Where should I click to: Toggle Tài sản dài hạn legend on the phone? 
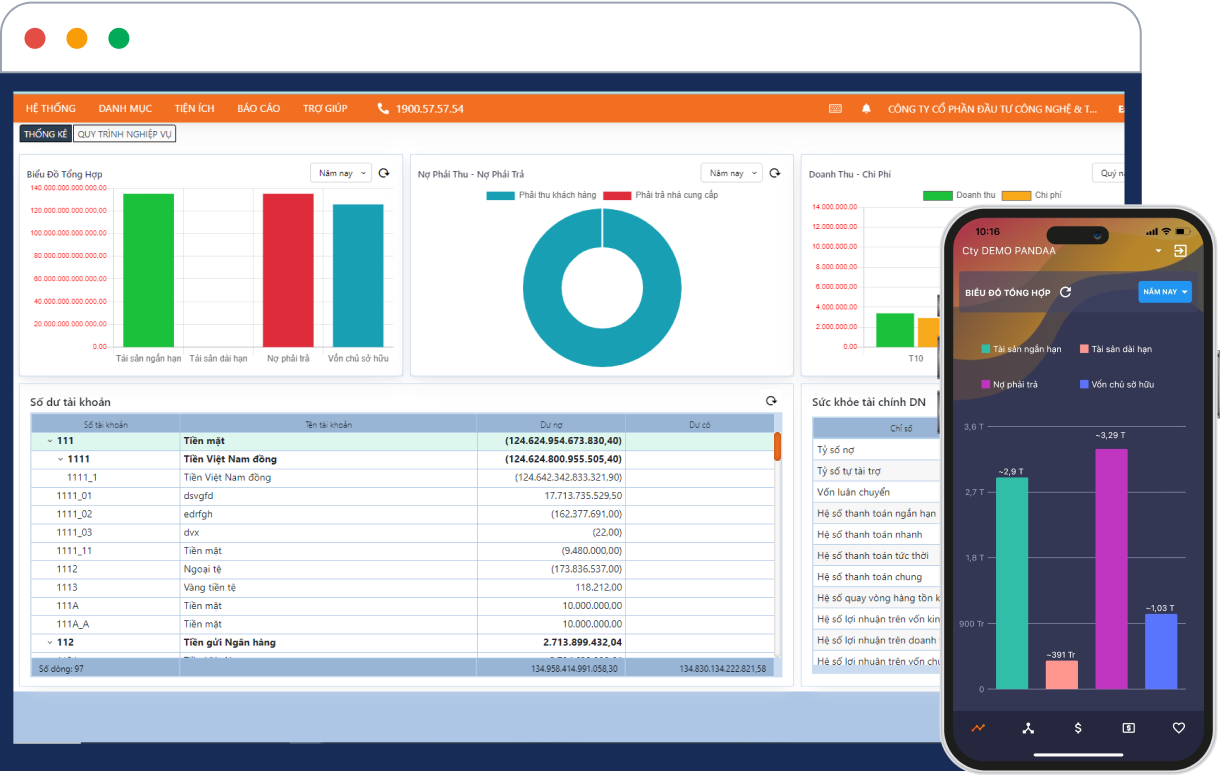[x=1115, y=349]
